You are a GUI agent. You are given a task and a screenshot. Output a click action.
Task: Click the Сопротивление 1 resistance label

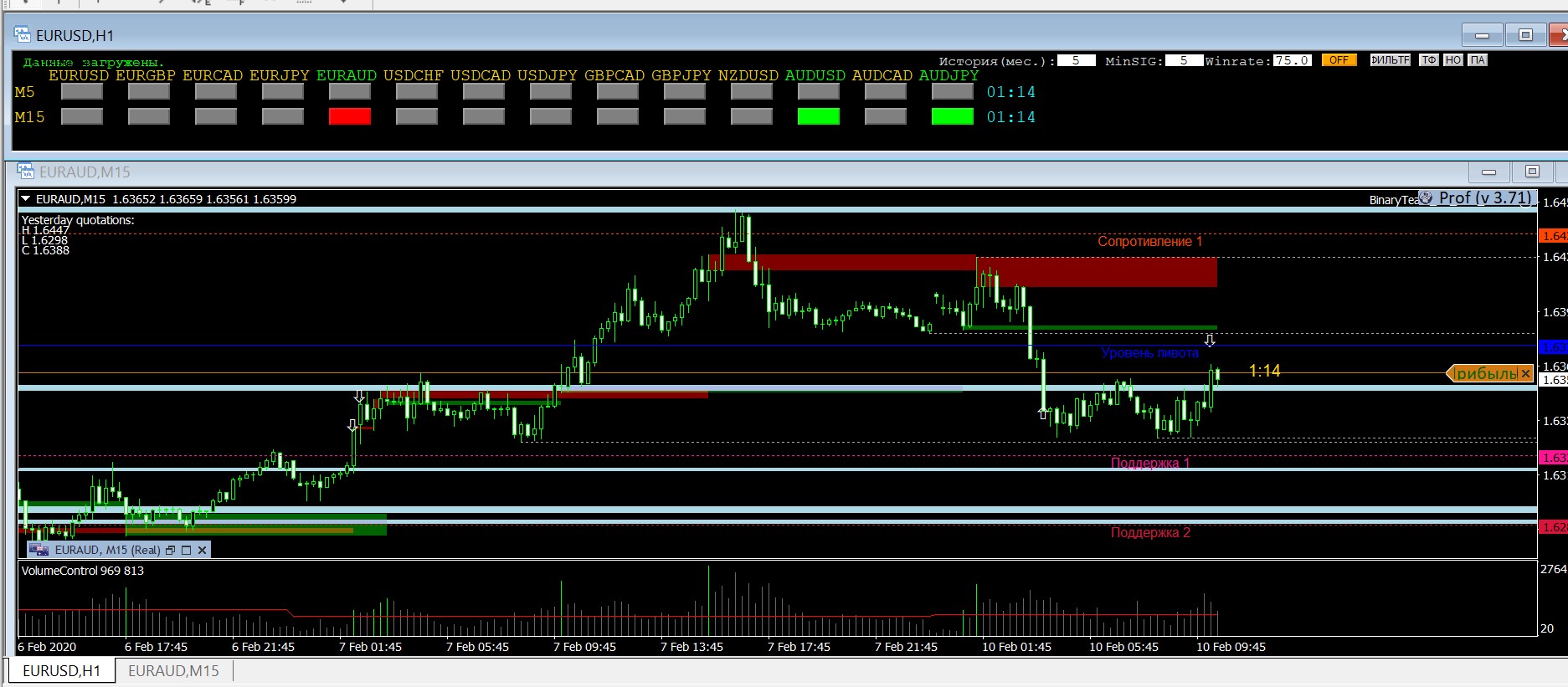(1149, 241)
